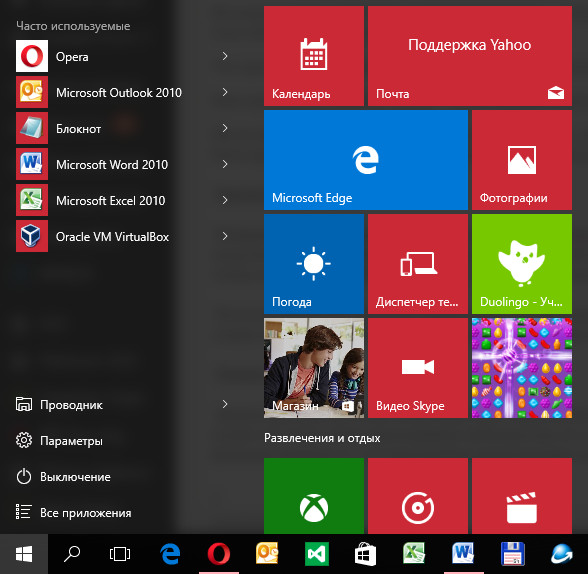Open the taskbar search magnifier

pyautogui.click(x=72, y=554)
